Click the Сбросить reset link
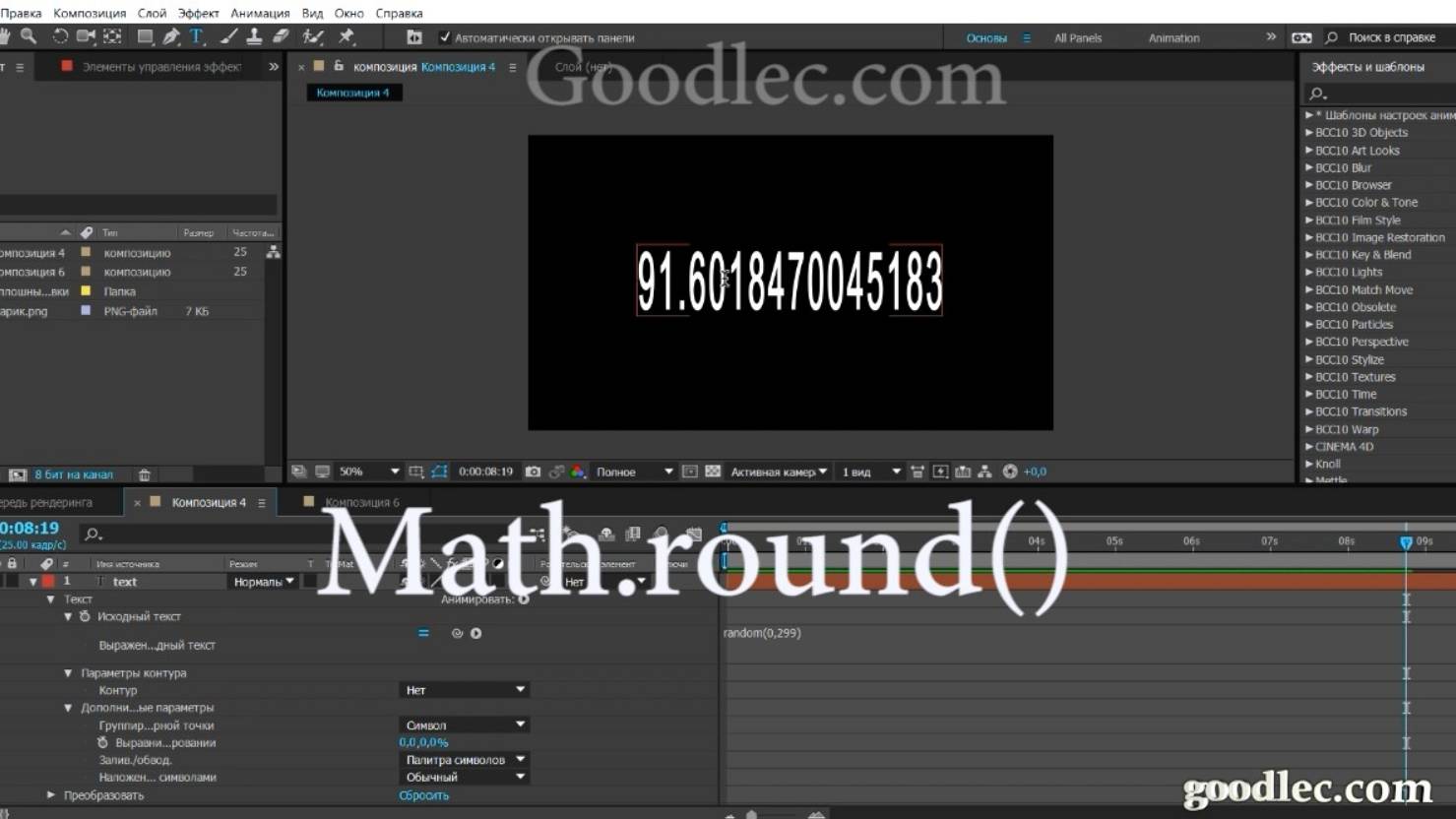 pyautogui.click(x=423, y=795)
